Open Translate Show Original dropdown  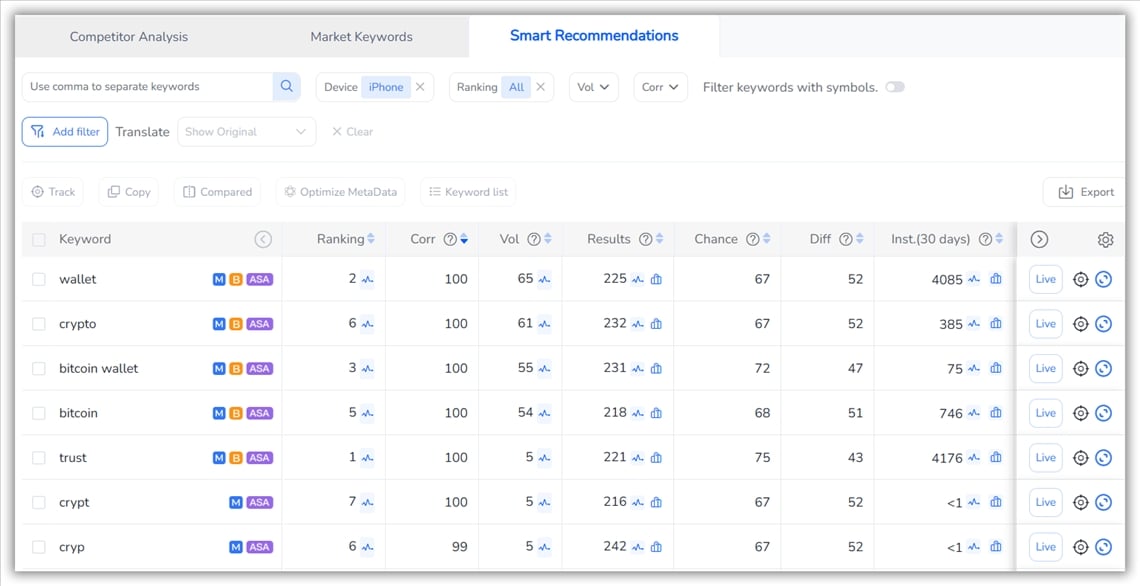click(x=246, y=132)
